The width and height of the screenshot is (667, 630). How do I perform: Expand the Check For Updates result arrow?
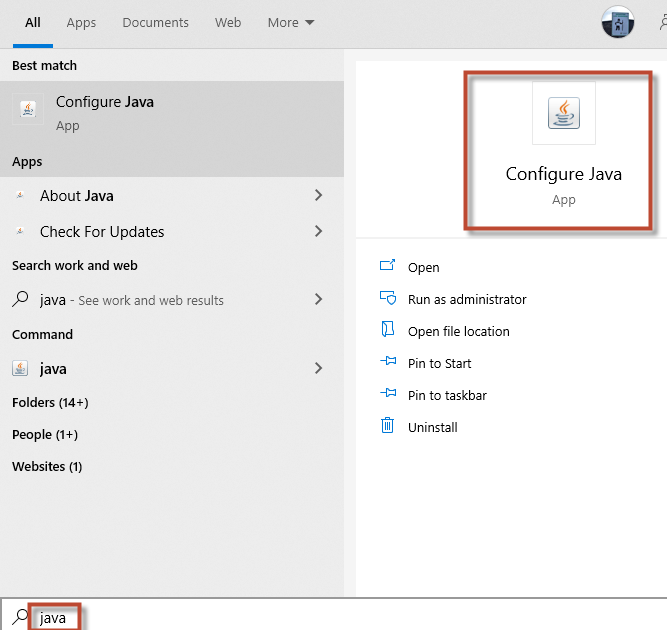coord(318,231)
